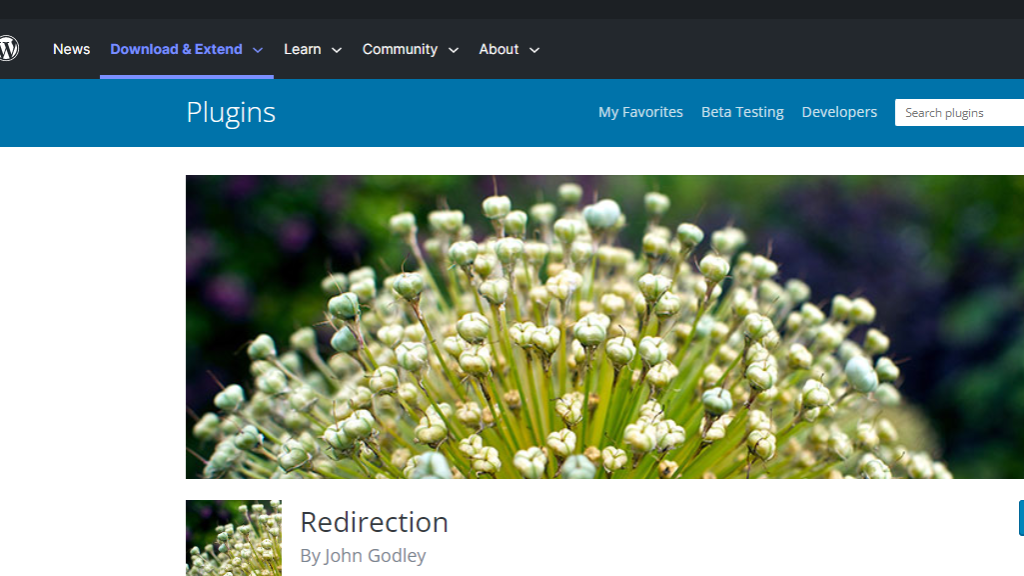The width and height of the screenshot is (1024, 576).
Task: Expand the Community dropdown chevron
Action: point(454,50)
